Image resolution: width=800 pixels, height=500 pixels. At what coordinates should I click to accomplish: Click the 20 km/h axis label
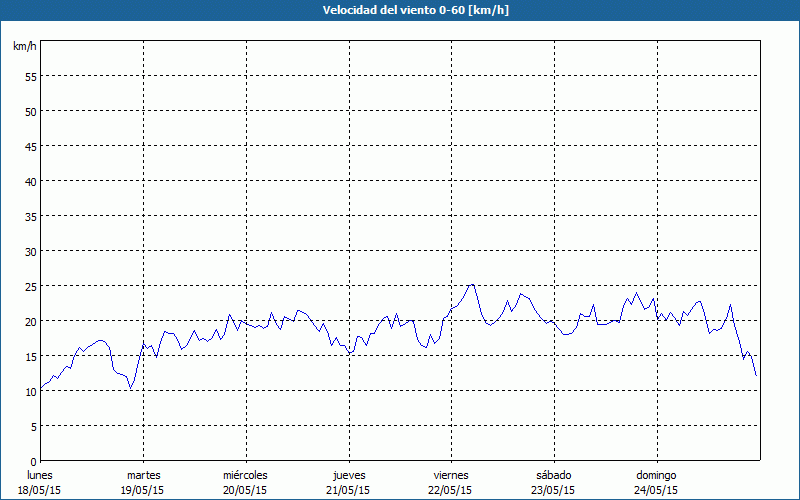pos(30,321)
